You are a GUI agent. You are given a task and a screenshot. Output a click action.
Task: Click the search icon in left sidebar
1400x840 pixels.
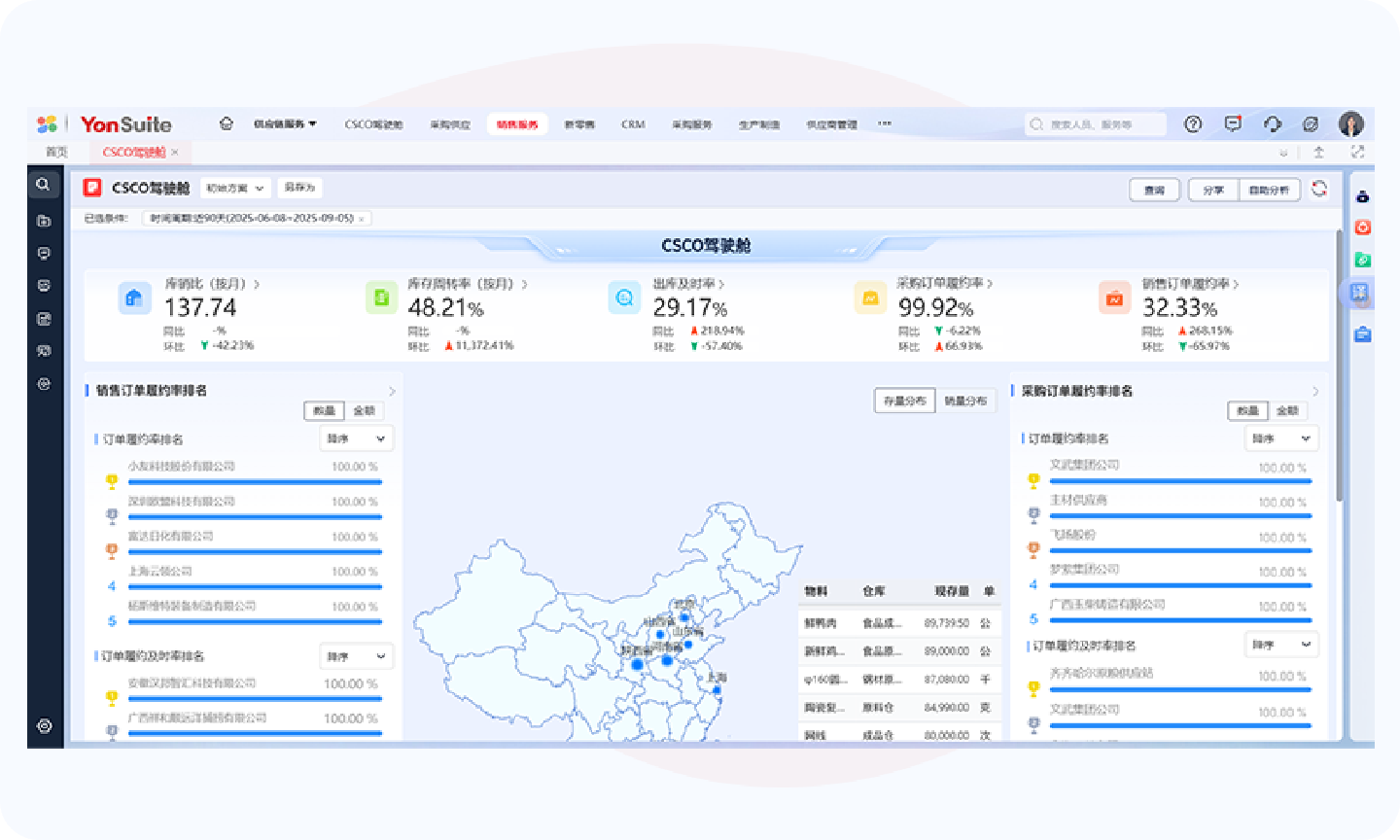point(44,184)
